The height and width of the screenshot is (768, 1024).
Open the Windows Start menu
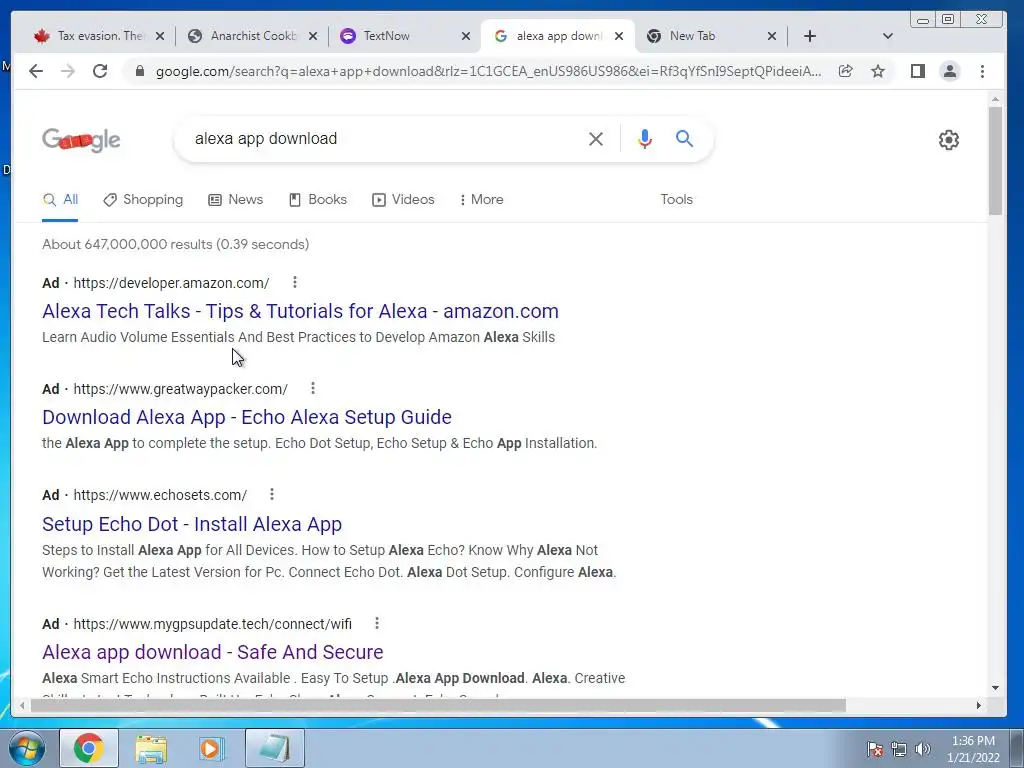26,748
